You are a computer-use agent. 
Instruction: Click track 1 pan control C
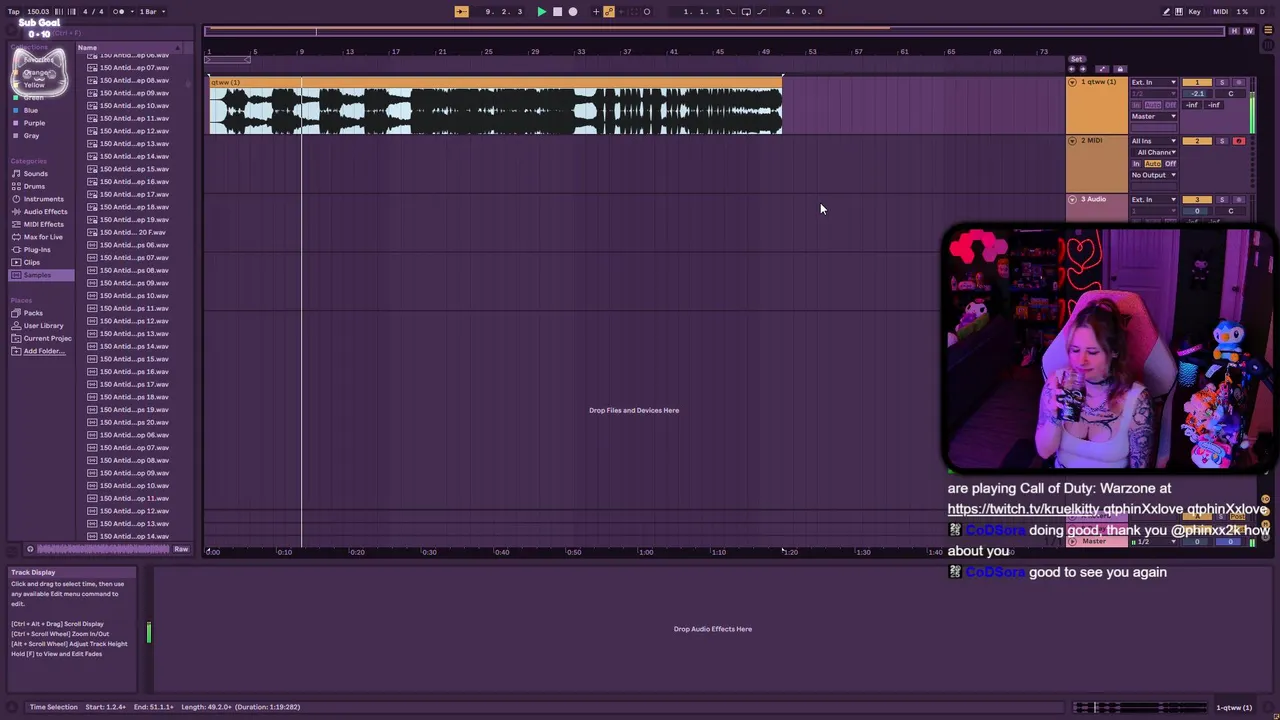pos(1231,94)
